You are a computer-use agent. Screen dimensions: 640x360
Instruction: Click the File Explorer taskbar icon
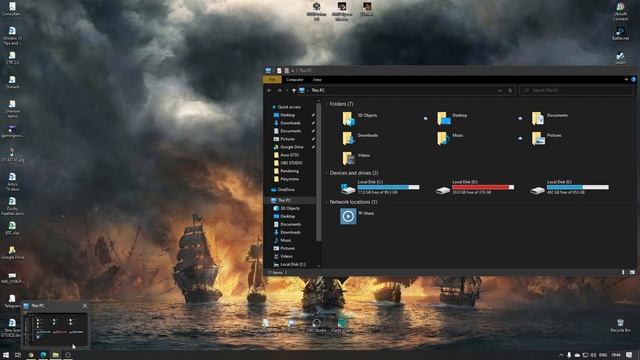pyautogui.click(x=56, y=355)
